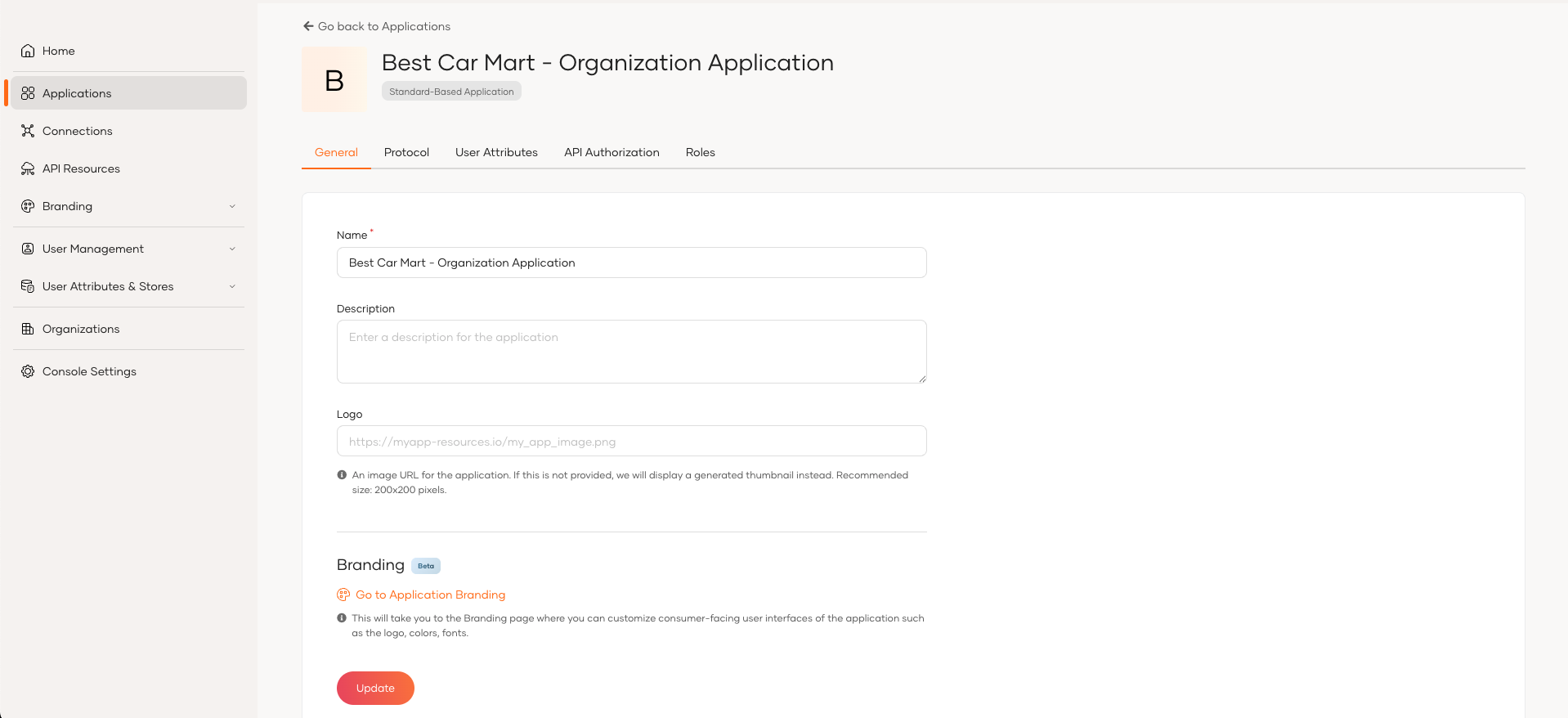Click the Branding palette icon in sidebar

[28, 206]
